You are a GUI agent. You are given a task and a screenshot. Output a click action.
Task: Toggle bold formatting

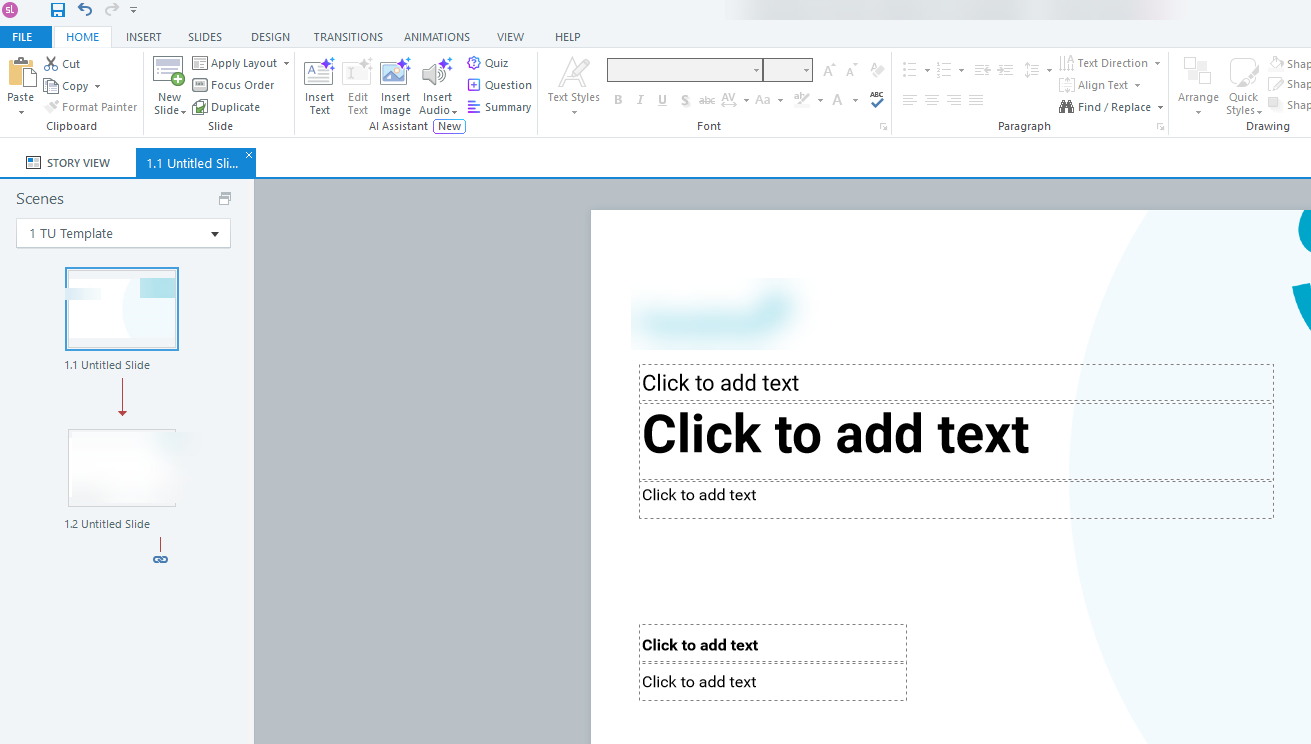pyautogui.click(x=617, y=100)
